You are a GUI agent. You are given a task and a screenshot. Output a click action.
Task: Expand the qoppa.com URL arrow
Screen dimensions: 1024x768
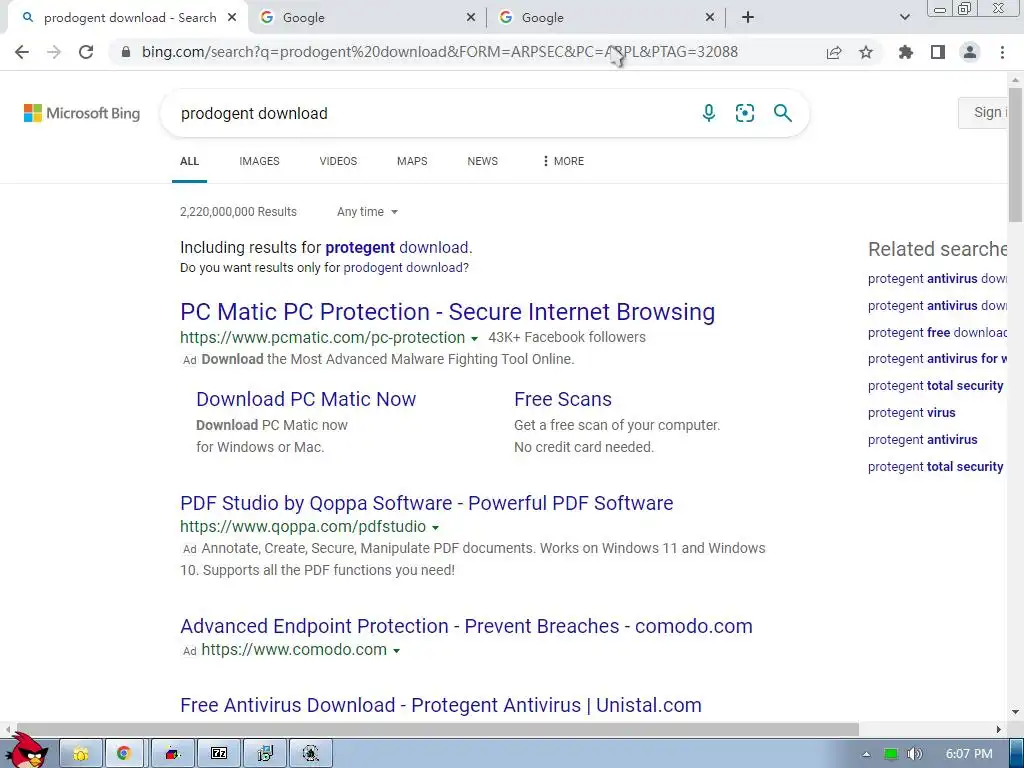436,528
